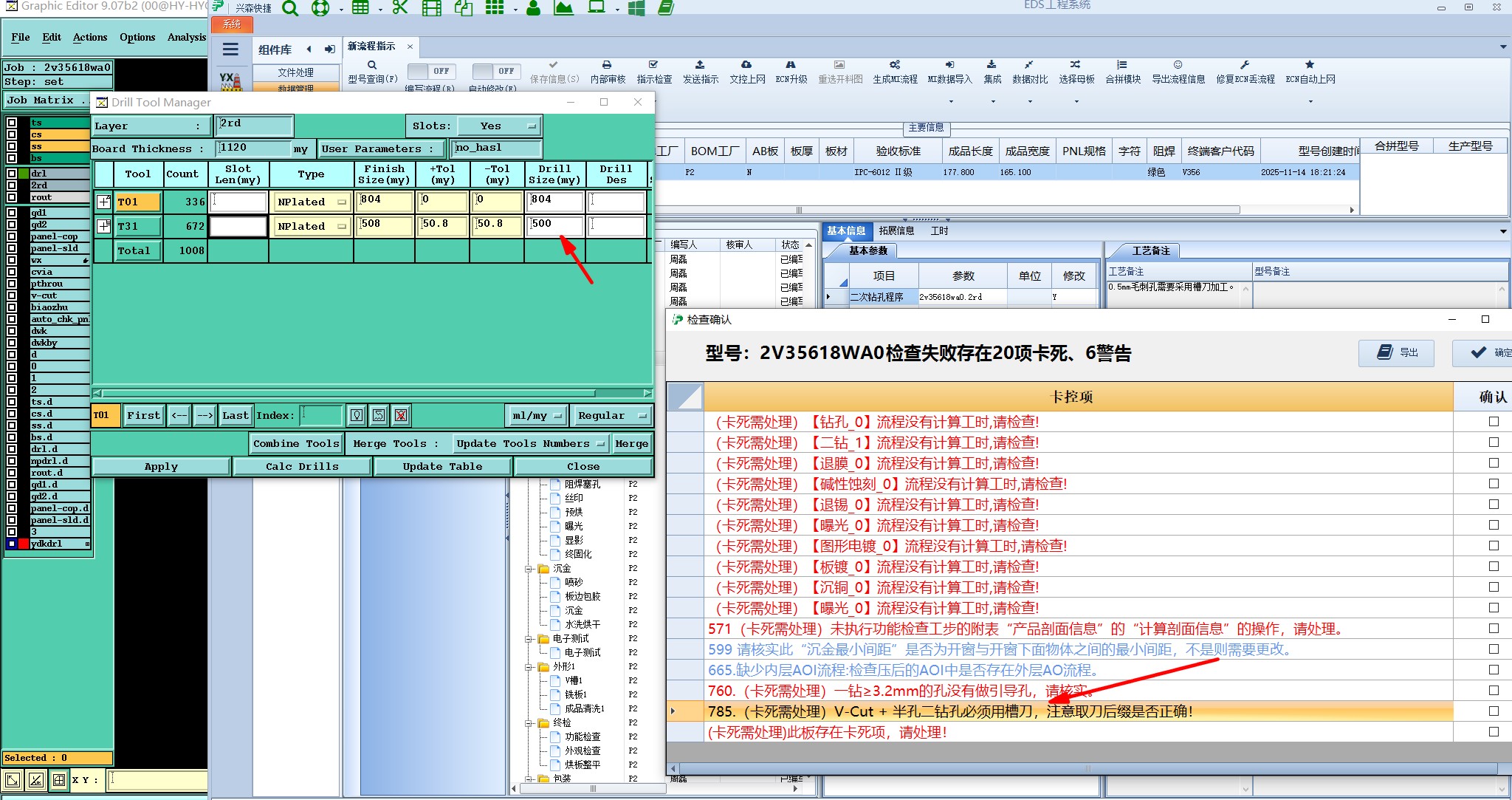Click the 内部审核 printer icon
Image resolution: width=1512 pixels, height=800 pixels.
[607, 66]
